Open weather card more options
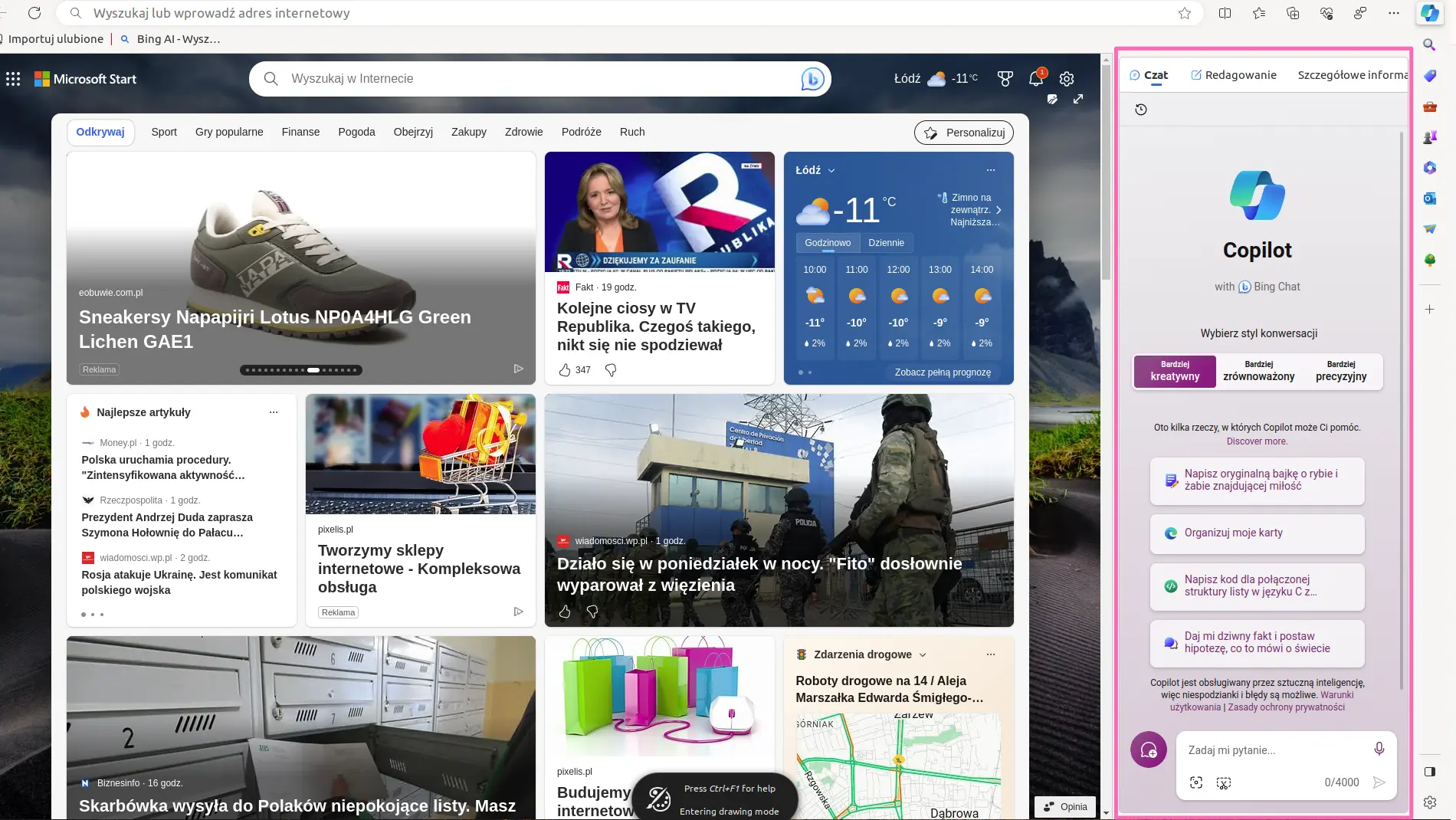 click(991, 170)
